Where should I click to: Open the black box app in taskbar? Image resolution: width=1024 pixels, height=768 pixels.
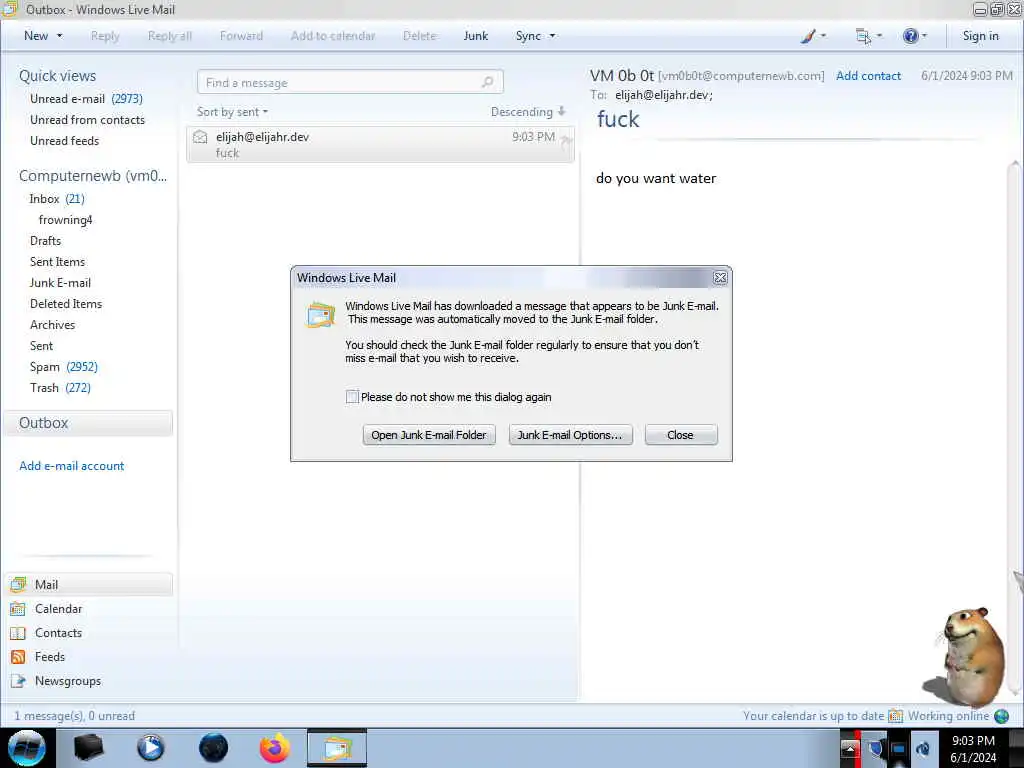(89, 748)
